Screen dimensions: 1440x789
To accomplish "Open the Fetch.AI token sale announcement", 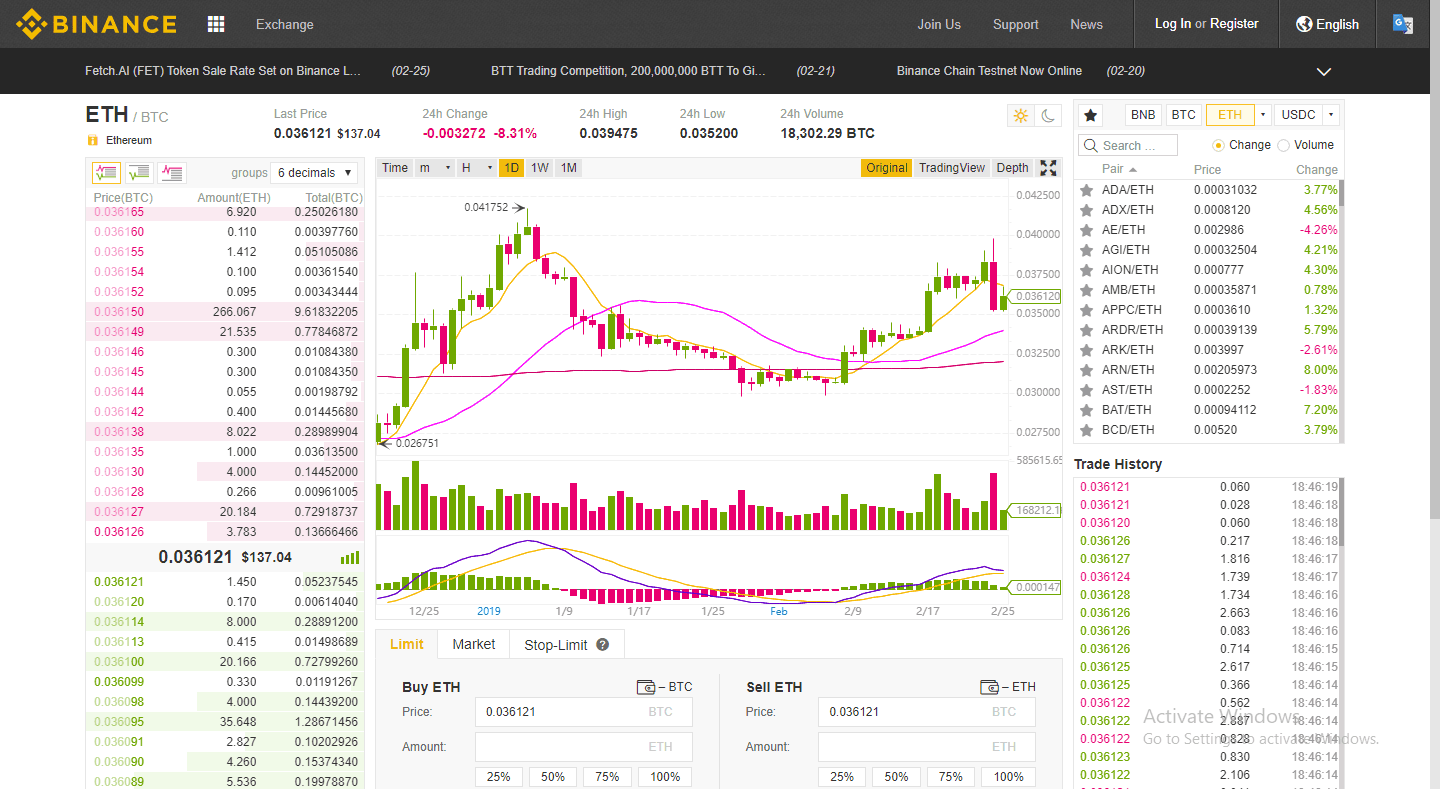I will [x=223, y=71].
